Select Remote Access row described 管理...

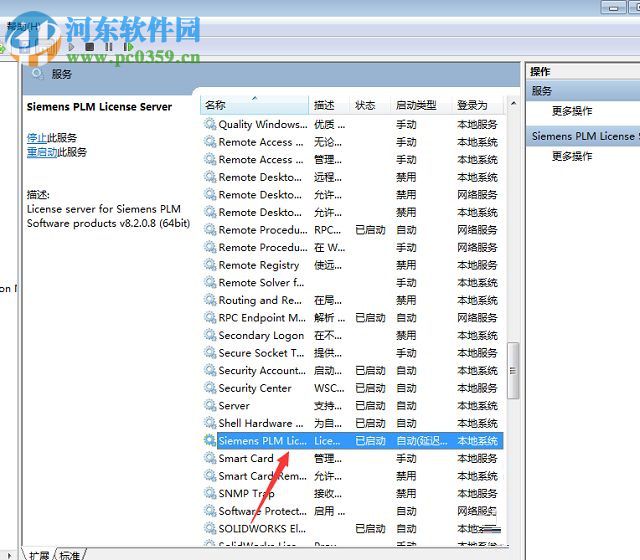353,159
